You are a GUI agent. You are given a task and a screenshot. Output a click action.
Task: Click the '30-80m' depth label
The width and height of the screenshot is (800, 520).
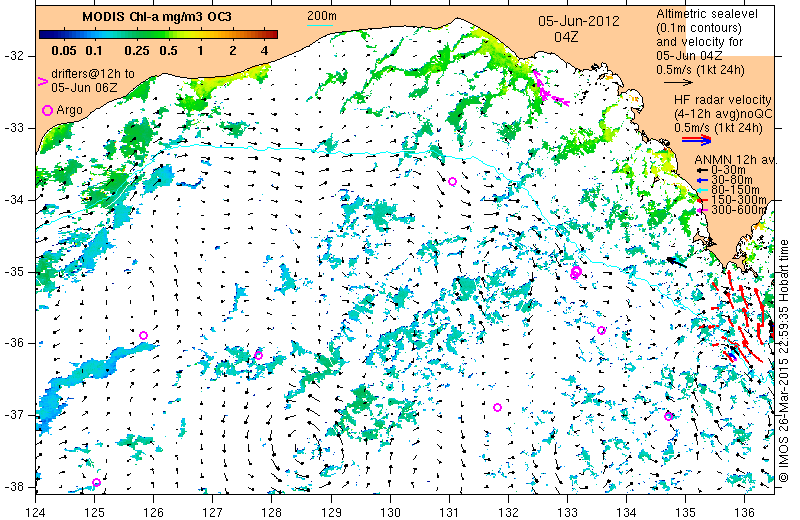pyautogui.click(x=731, y=180)
